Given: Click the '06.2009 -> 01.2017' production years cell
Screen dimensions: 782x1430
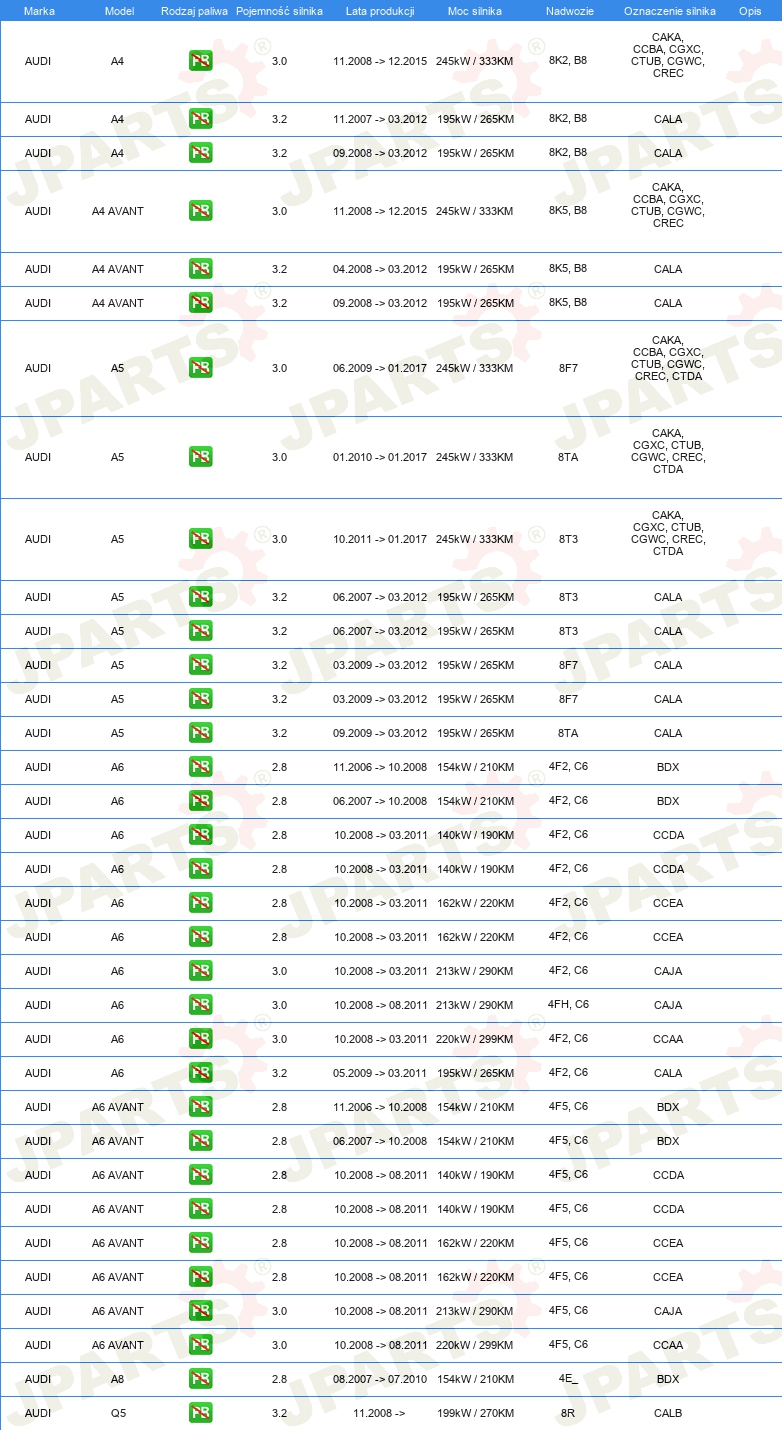Looking at the screenshot, I should point(380,368).
